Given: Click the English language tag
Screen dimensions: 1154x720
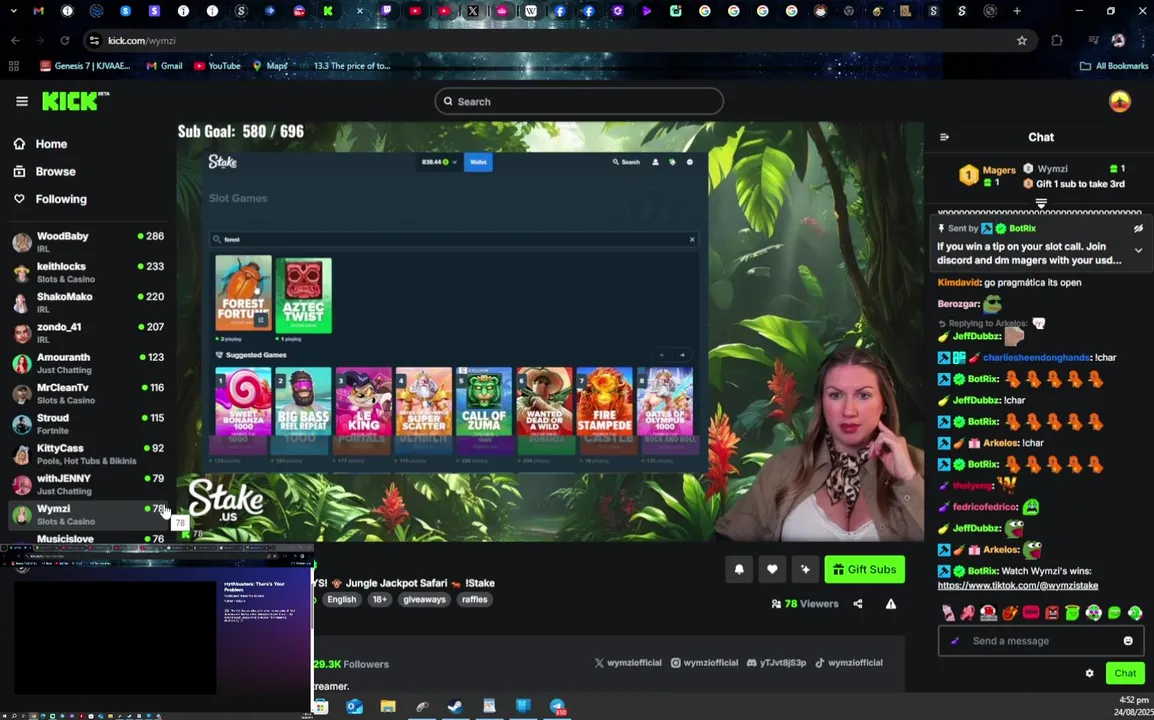Looking at the screenshot, I should pyautogui.click(x=341, y=599).
